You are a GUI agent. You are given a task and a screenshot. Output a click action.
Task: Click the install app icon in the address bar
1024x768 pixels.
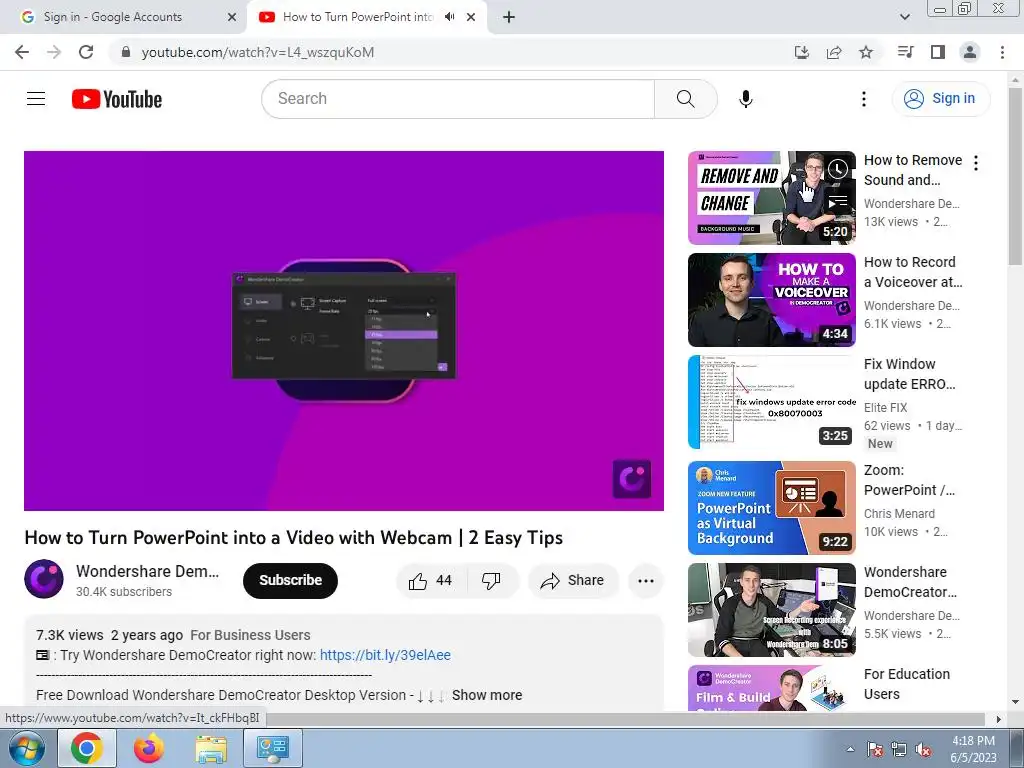coord(801,52)
